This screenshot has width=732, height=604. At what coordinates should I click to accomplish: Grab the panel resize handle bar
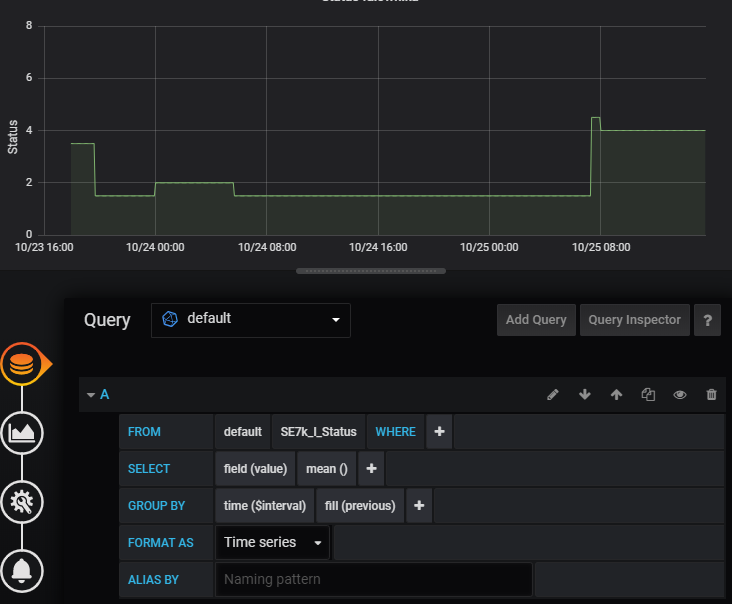[371, 271]
